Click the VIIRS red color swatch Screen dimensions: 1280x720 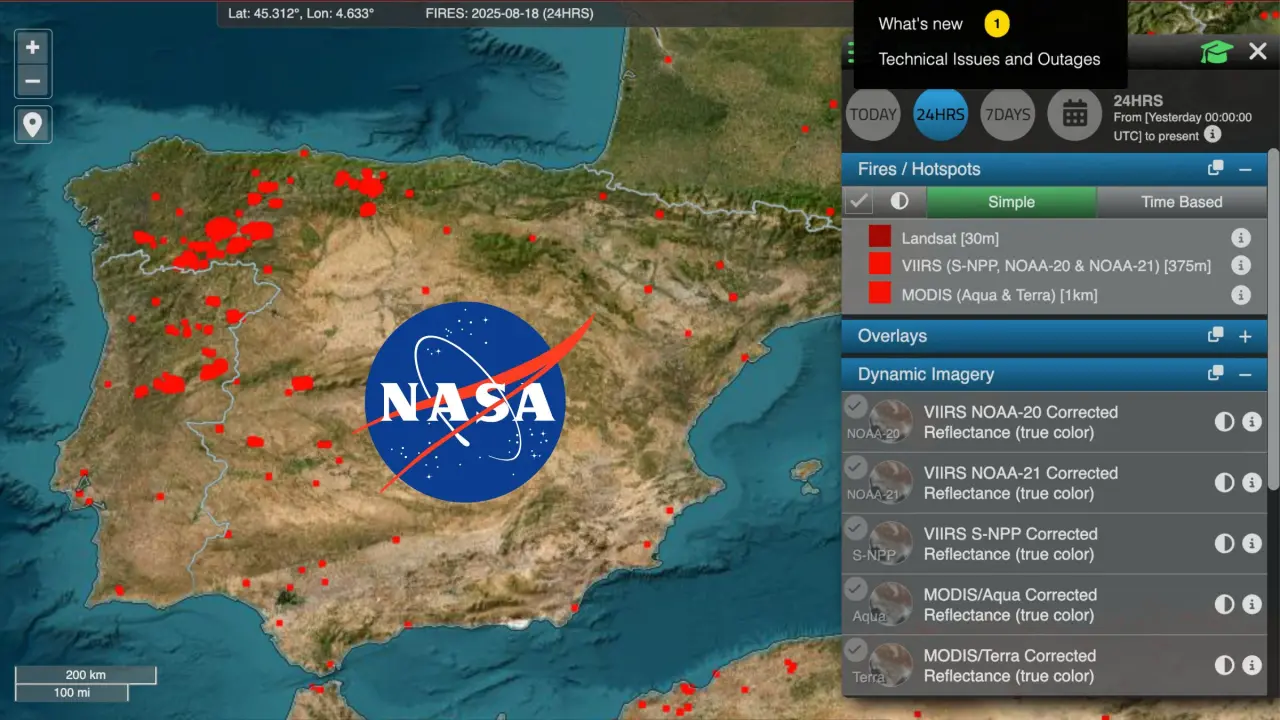click(879, 265)
